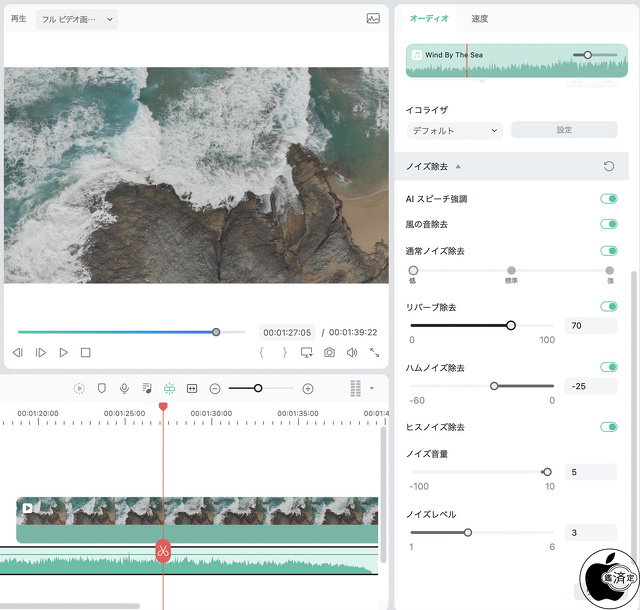The width and height of the screenshot is (640, 610).
Task: Click the zoom-out minus icon on timeline
Action: pyautogui.click(x=215, y=388)
